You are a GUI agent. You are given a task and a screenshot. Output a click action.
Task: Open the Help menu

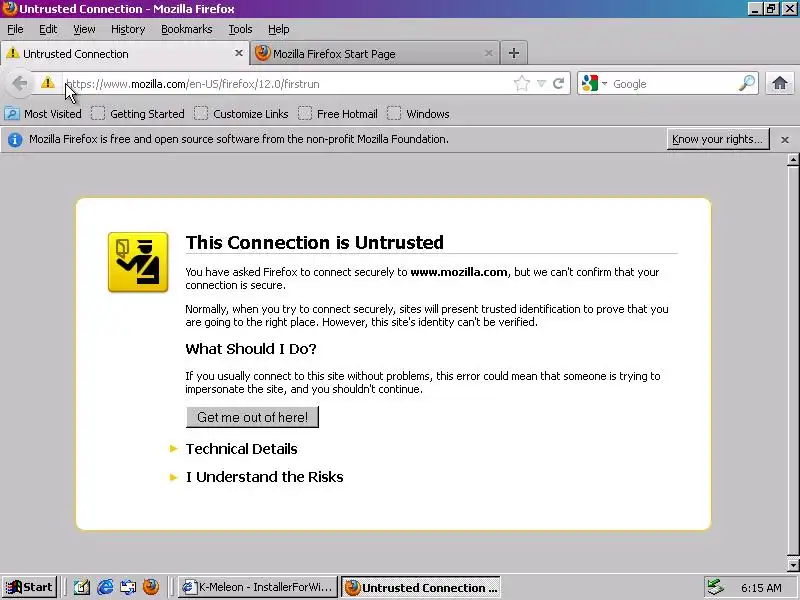pyautogui.click(x=279, y=29)
